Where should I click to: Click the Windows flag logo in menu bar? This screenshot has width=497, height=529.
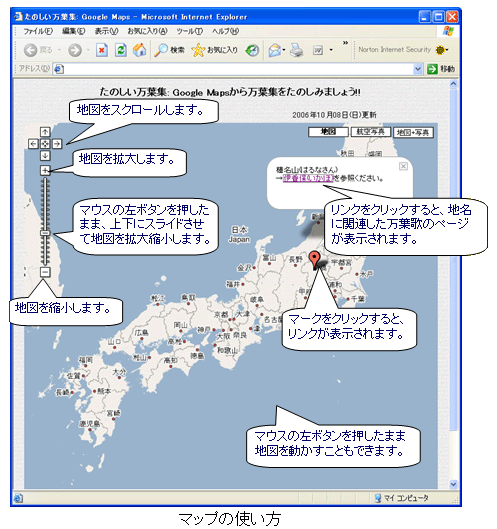(448, 31)
